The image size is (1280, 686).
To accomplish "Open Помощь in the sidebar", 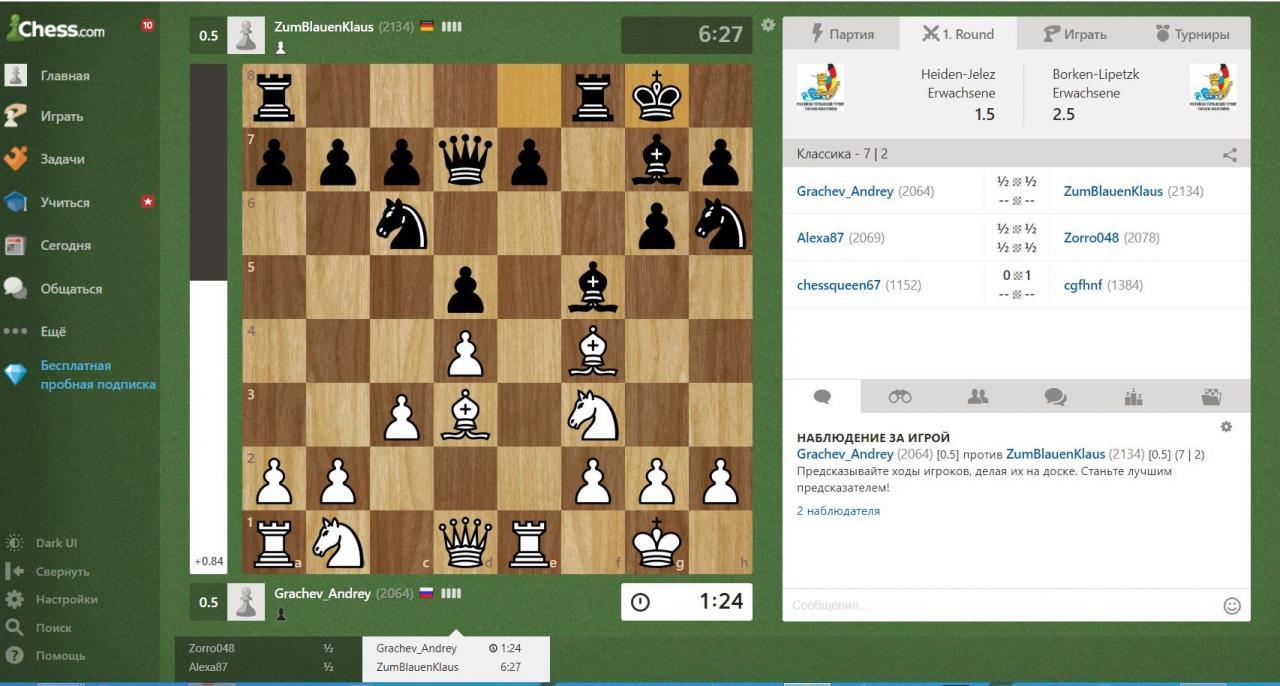I will [x=46, y=655].
